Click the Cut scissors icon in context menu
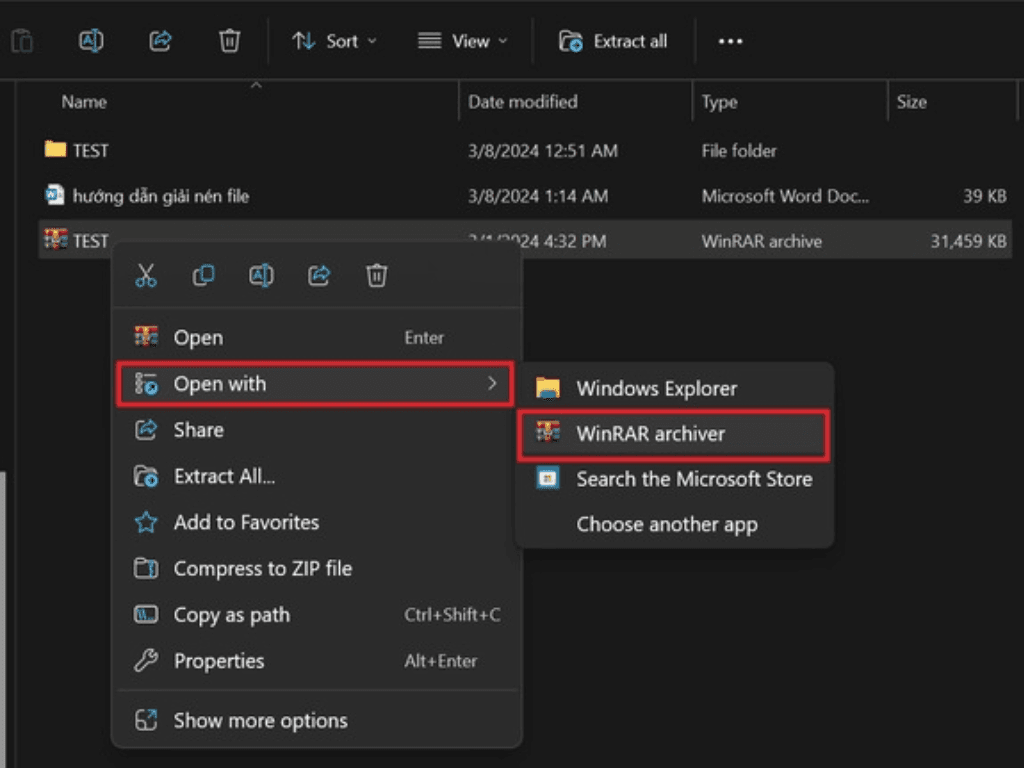Image resolution: width=1024 pixels, height=768 pixels. [146, 276]
